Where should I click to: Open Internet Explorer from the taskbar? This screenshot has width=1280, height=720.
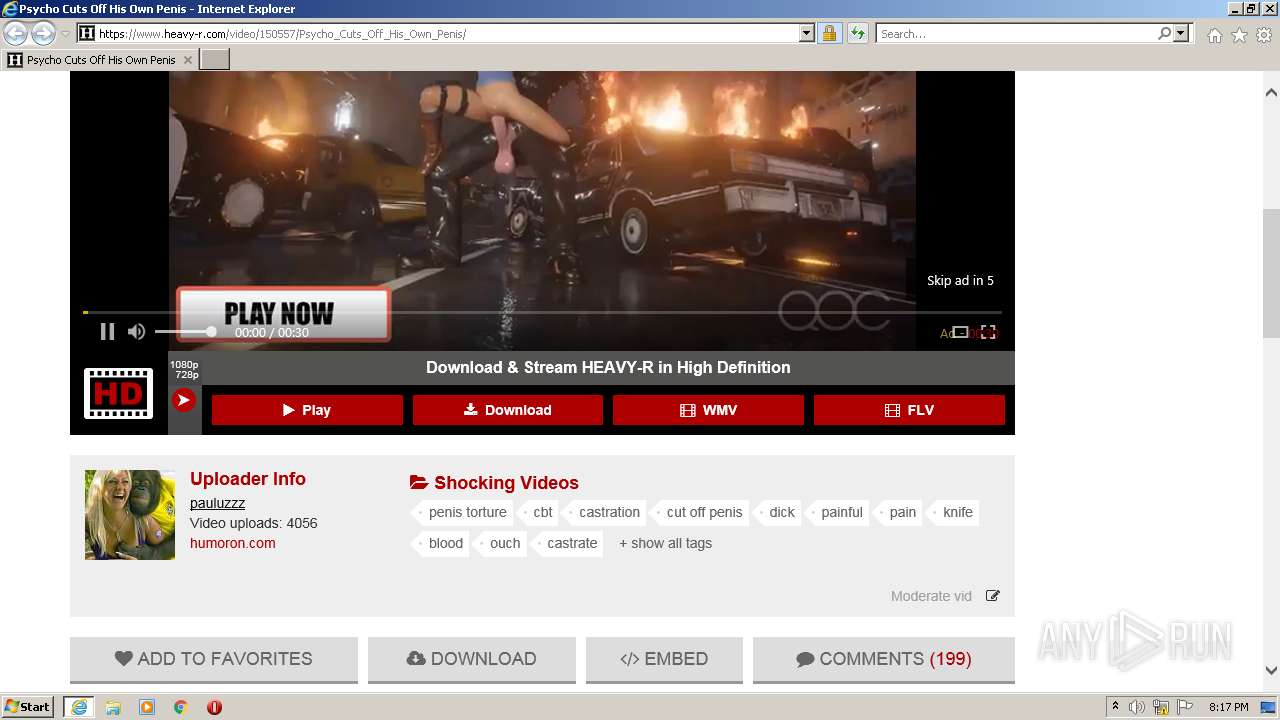click(x=78, y=707)
